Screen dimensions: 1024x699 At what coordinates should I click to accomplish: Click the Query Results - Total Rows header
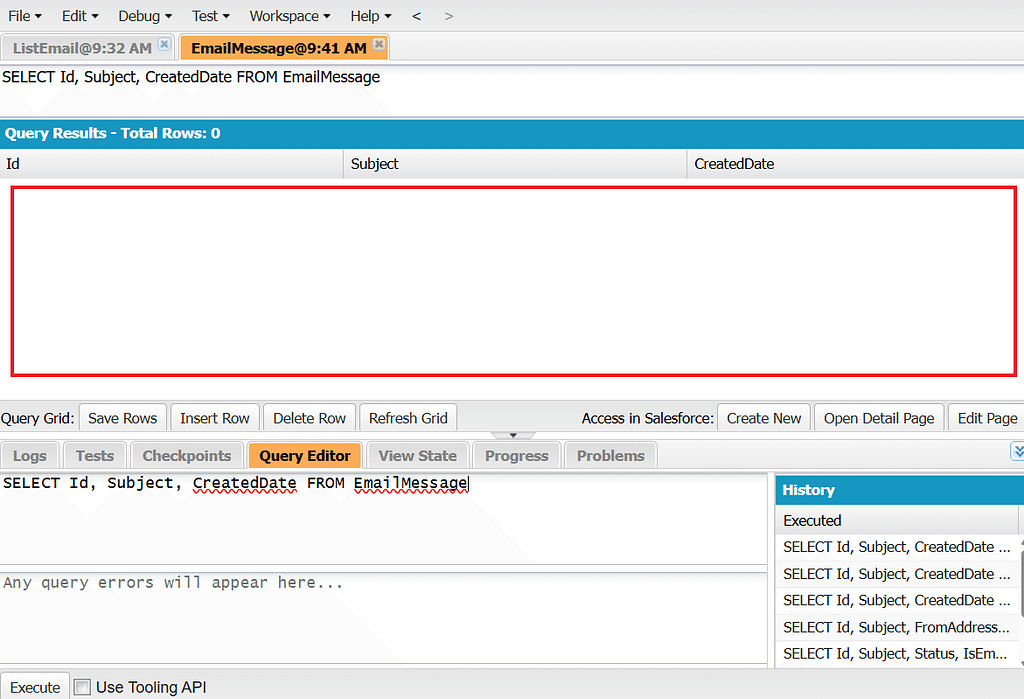[512, 133]
